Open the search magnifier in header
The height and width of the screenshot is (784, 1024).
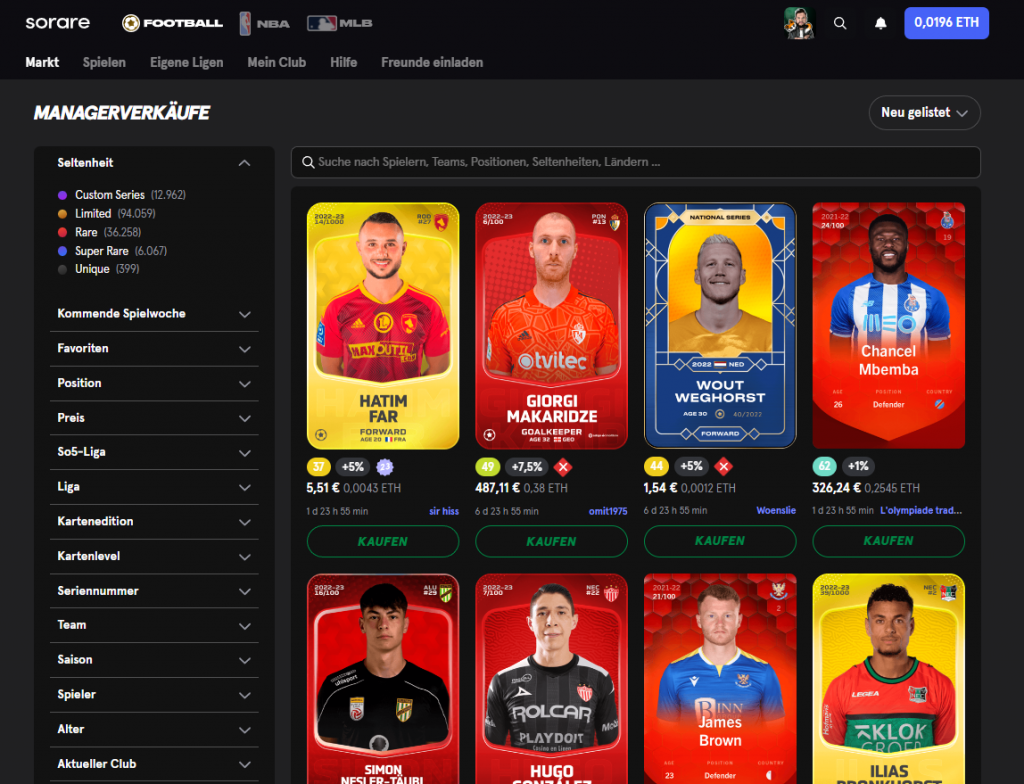[840, 24]
